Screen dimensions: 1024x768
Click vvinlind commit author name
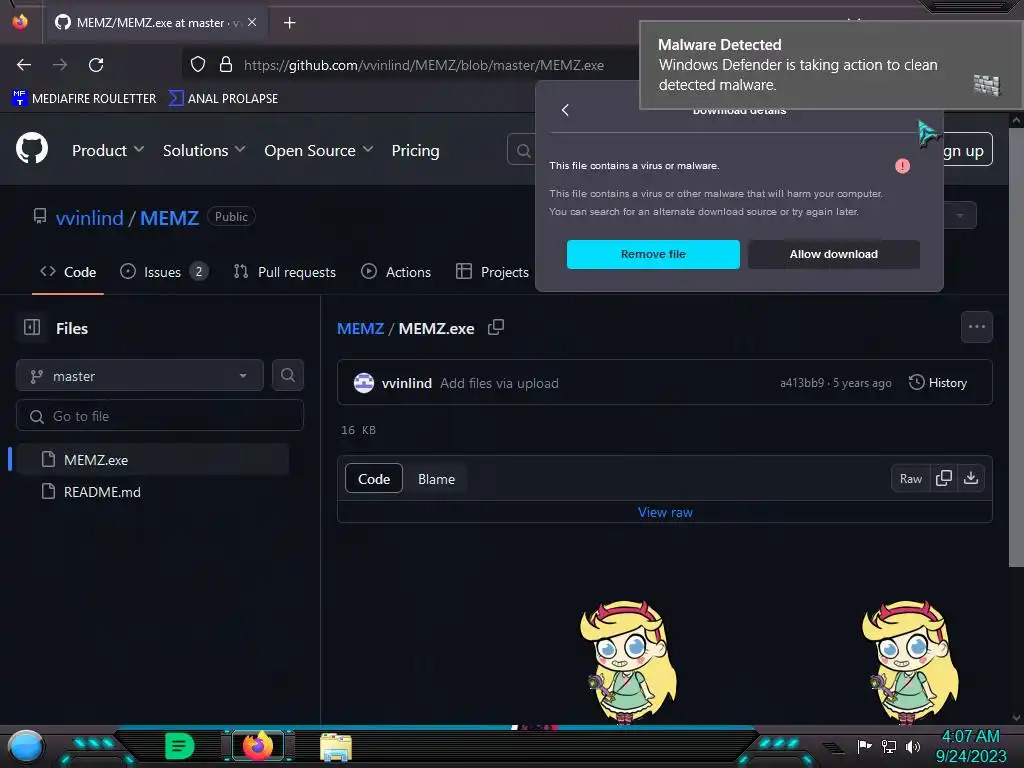(x=407, y=383)
